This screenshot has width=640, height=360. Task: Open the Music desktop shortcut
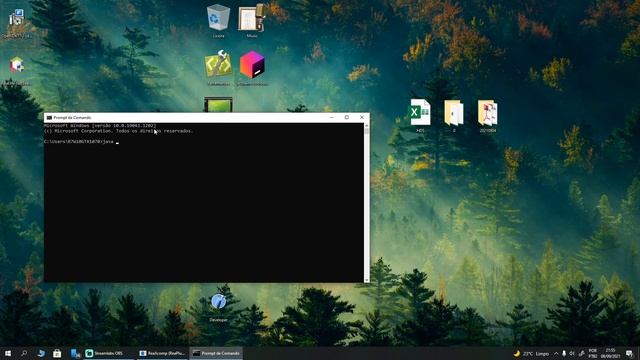[x=252, y=18]
